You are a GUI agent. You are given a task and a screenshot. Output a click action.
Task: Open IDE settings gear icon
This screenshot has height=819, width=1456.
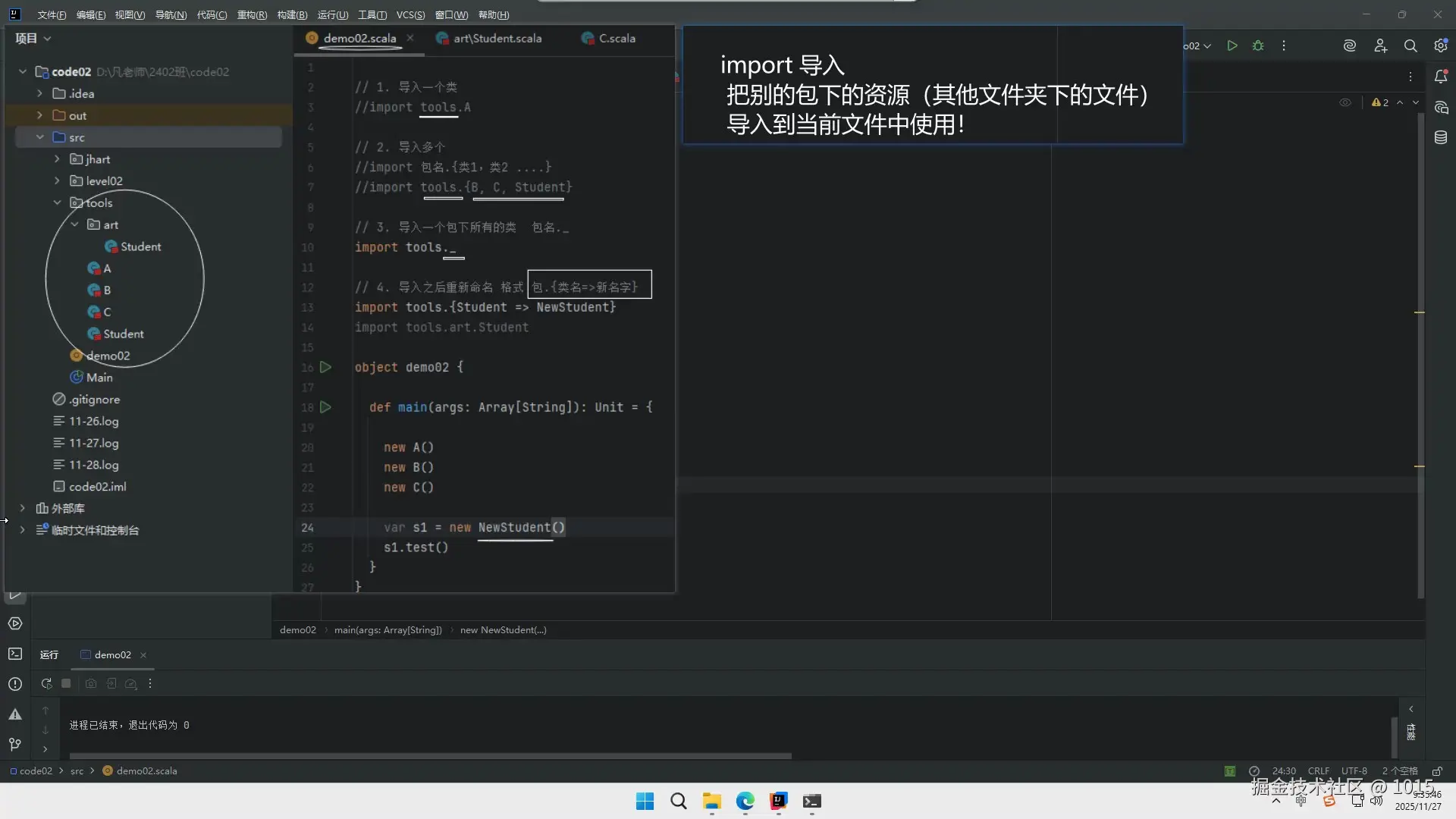(x=1440, y=45)
